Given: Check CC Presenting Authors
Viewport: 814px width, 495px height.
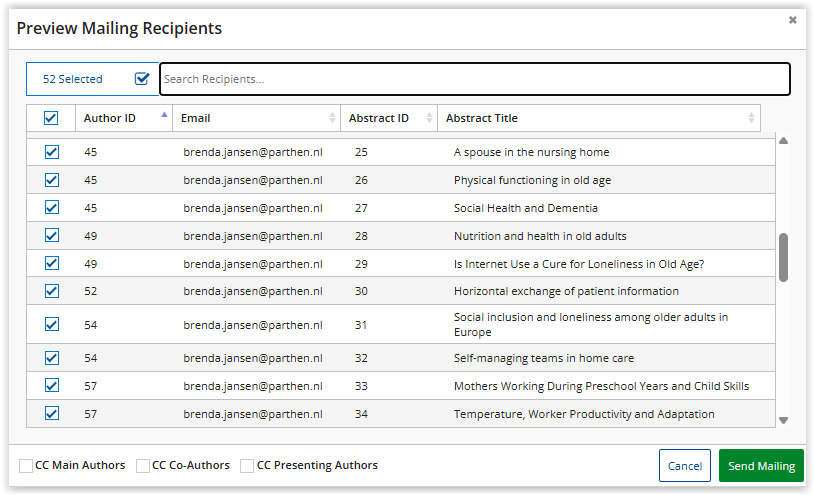Looking at the screenshot, I should (x=247, y=466).
